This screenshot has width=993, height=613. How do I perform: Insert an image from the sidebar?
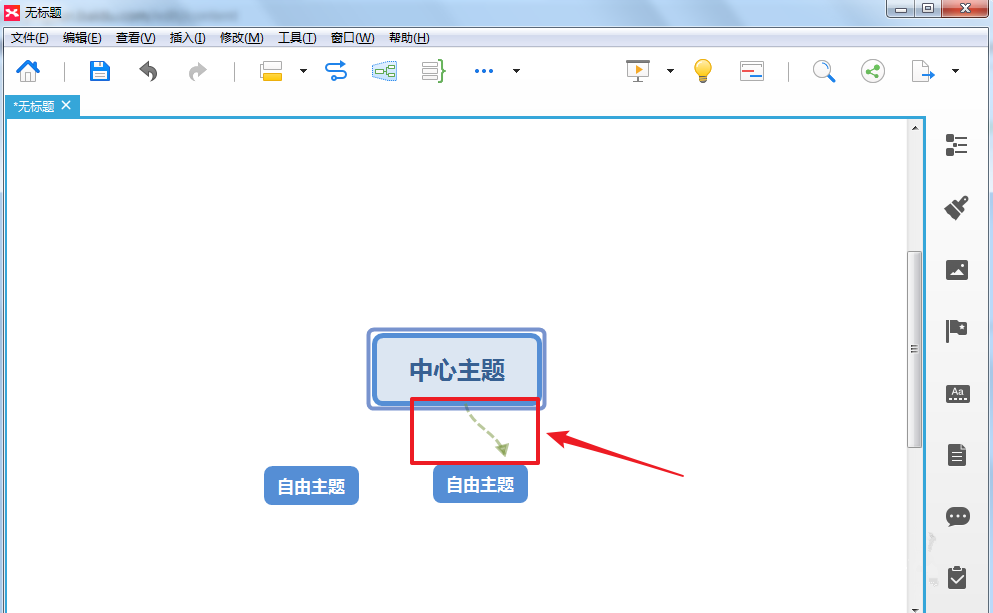(x=958, y=270)
